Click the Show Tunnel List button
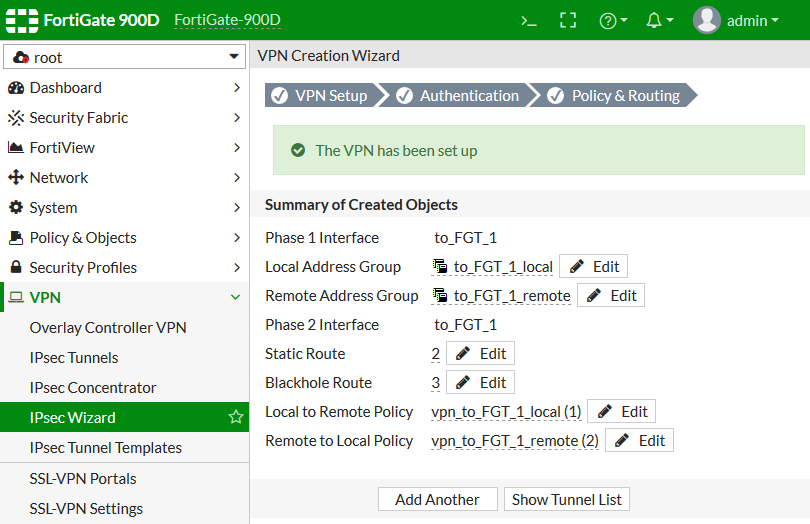 click(x=567, y=499)
